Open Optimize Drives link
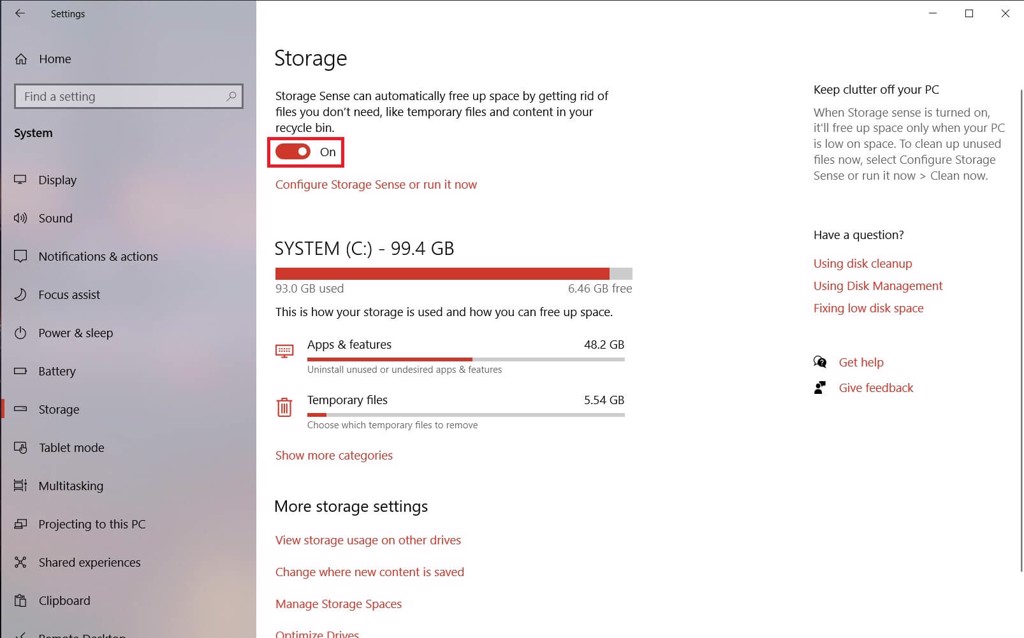 click(317, 633)
